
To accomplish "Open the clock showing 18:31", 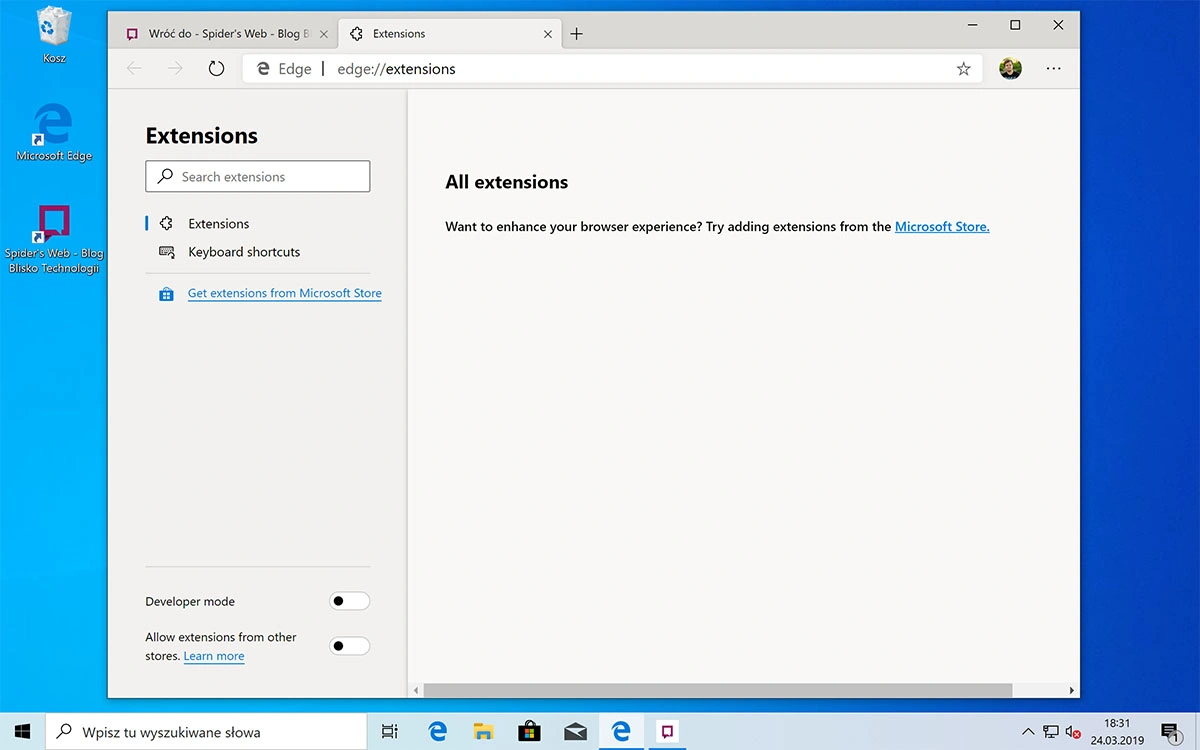I will [x=1117, y=732].
